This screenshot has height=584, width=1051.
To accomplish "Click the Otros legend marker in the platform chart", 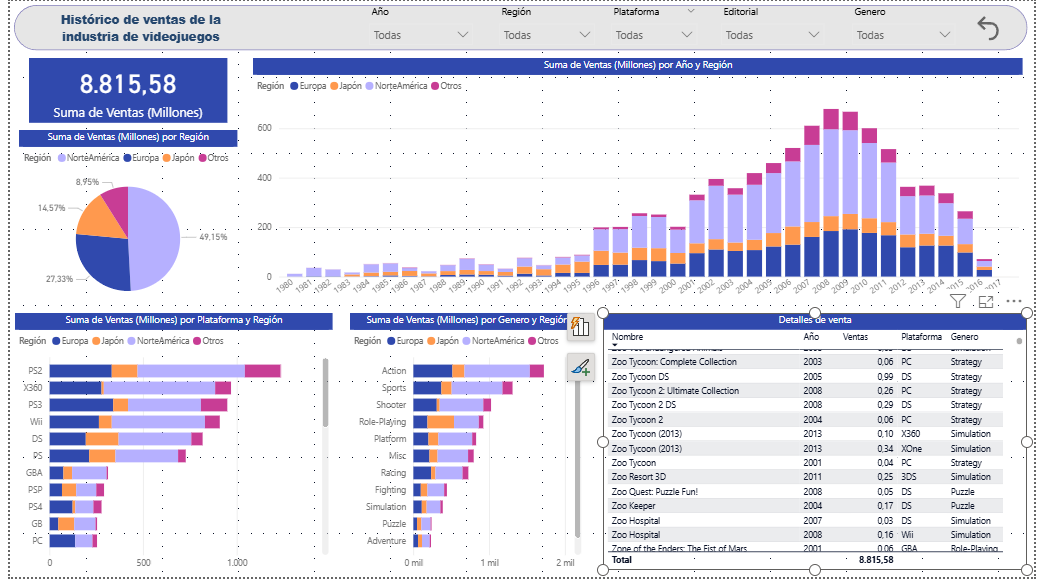I will [x=196, y=341].
